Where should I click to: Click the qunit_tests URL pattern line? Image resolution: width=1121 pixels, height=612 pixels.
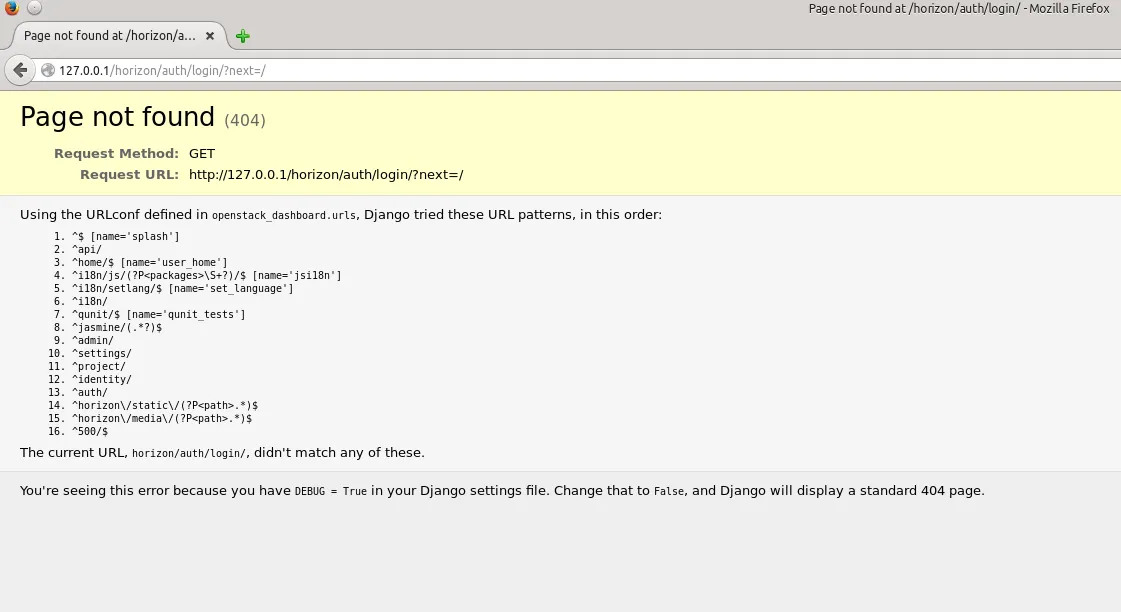(159, 315)
